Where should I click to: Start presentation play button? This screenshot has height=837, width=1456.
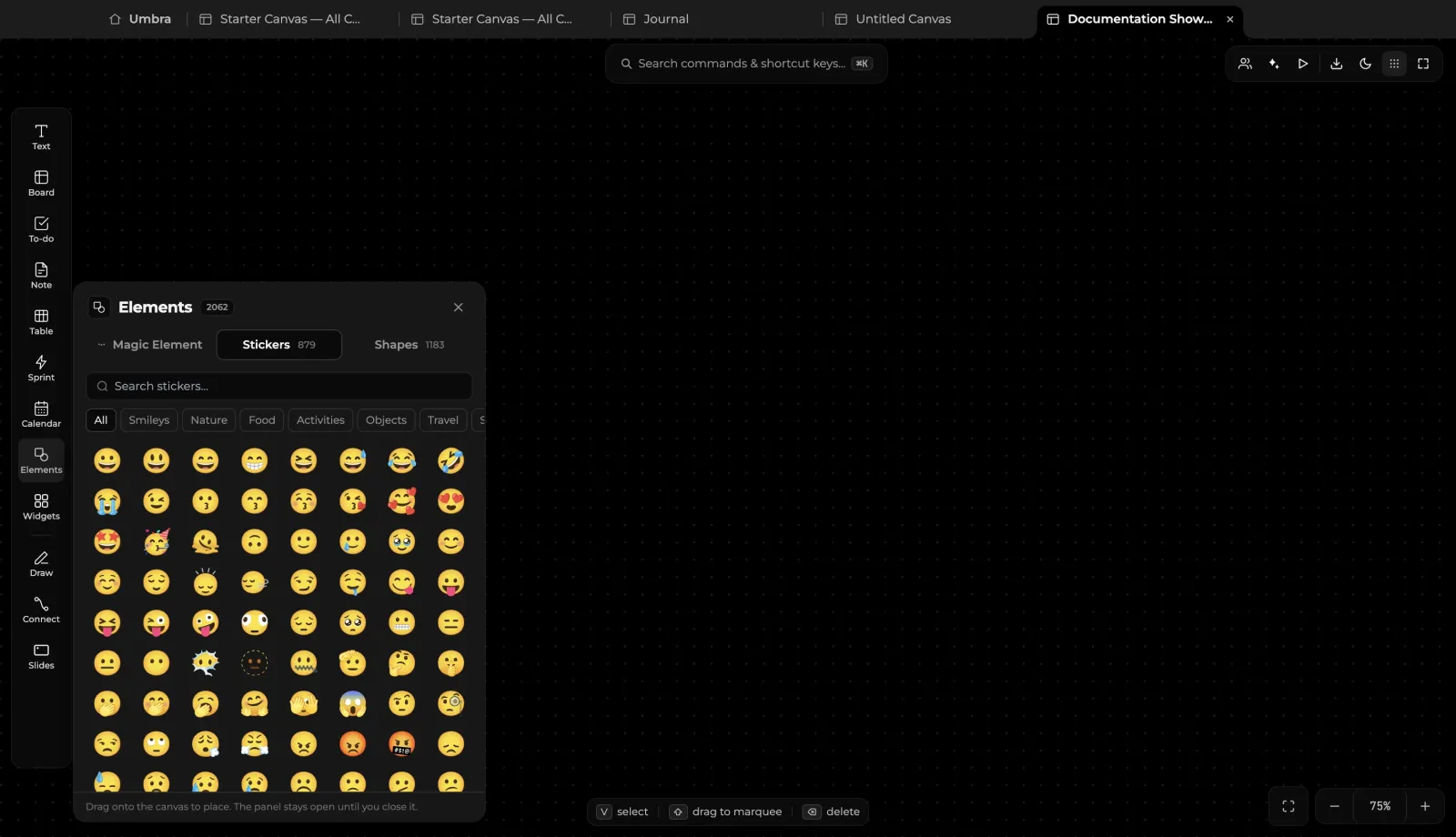click(x=1303, y=64)
